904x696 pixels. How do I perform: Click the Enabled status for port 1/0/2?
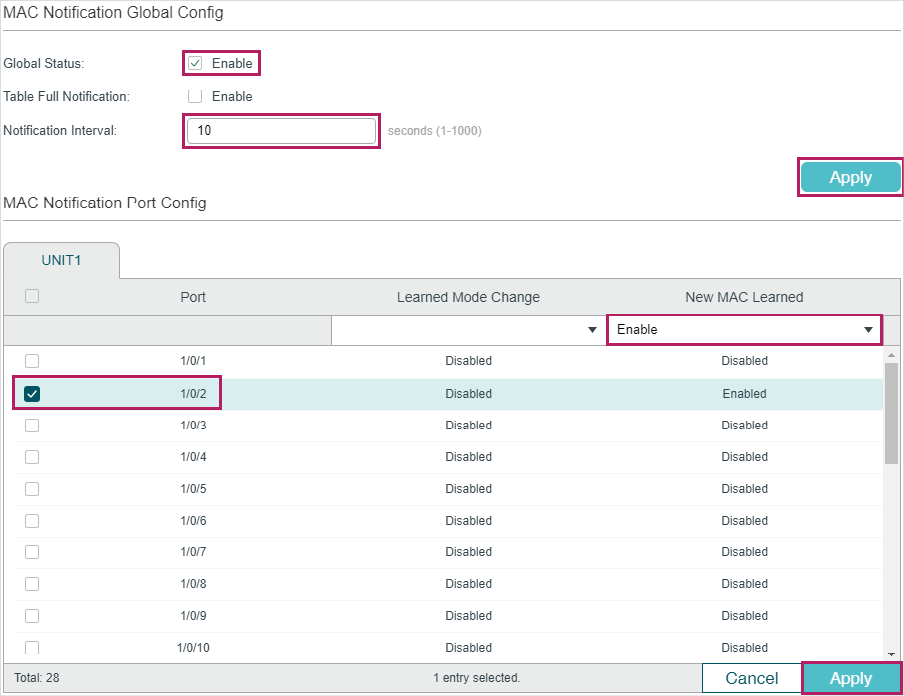[x=744, y=394]
